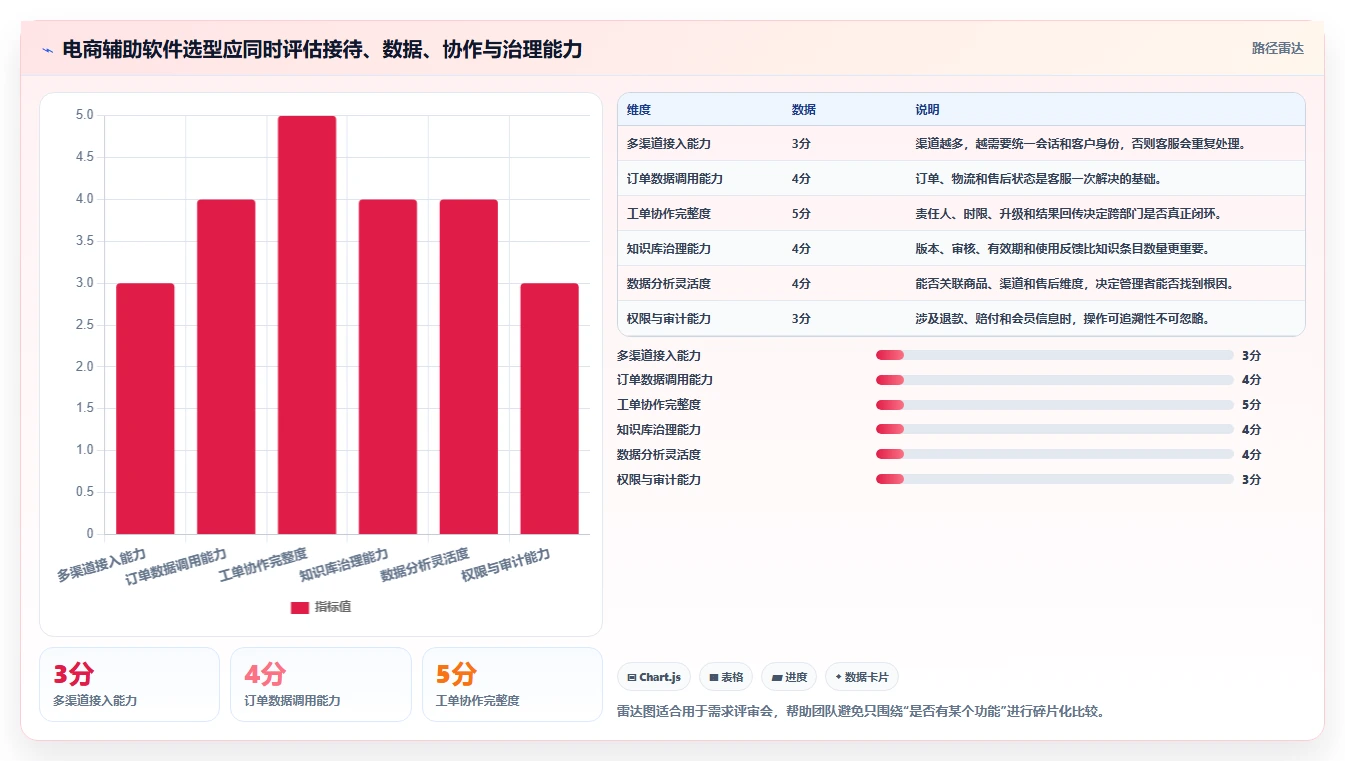Click the tallest bar, 工单协作完整度
The width and height of the screenshot is (1345, 761).
tap(307, 325)
